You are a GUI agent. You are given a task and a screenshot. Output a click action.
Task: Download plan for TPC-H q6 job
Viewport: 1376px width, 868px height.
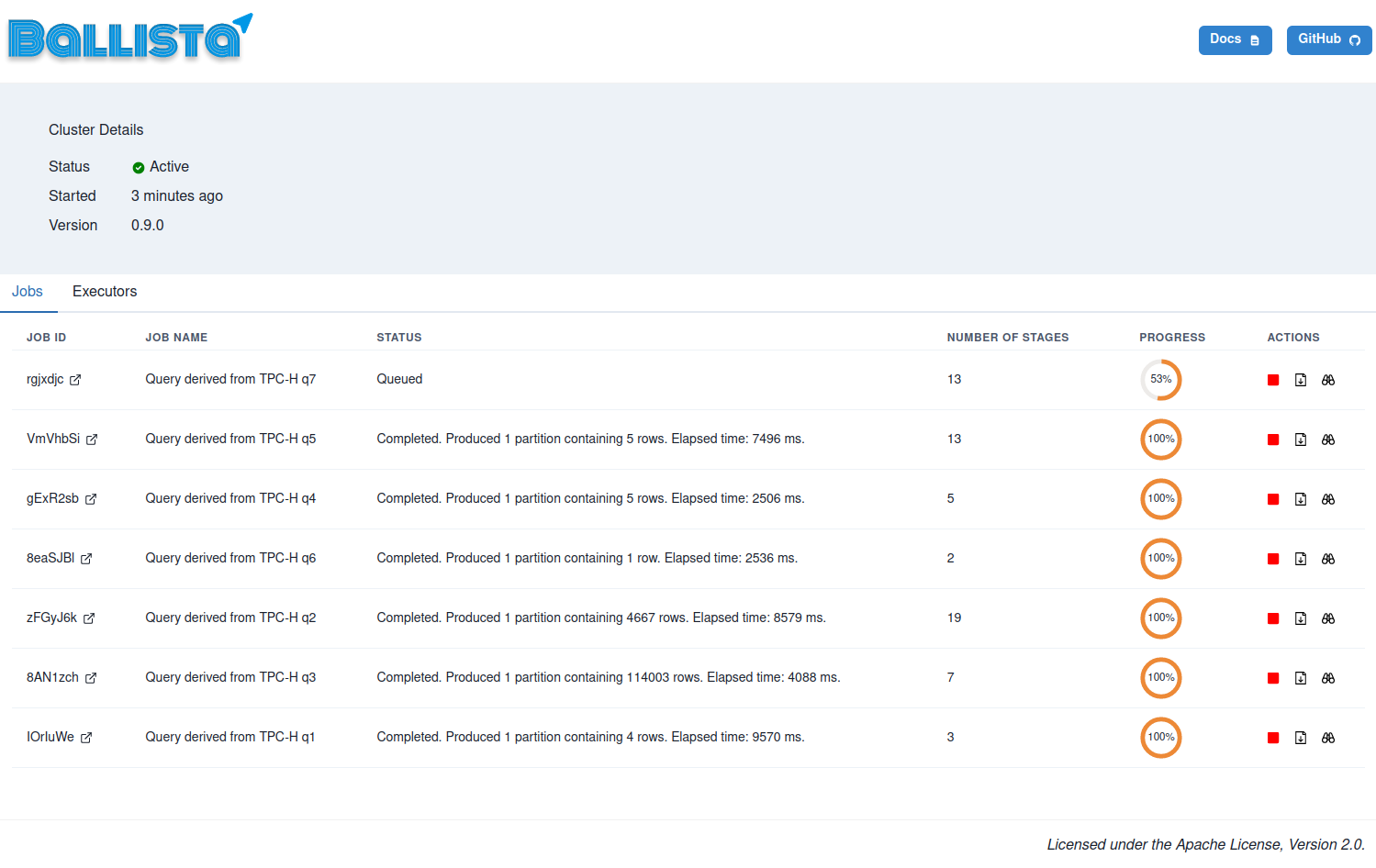coord(1301,559)
